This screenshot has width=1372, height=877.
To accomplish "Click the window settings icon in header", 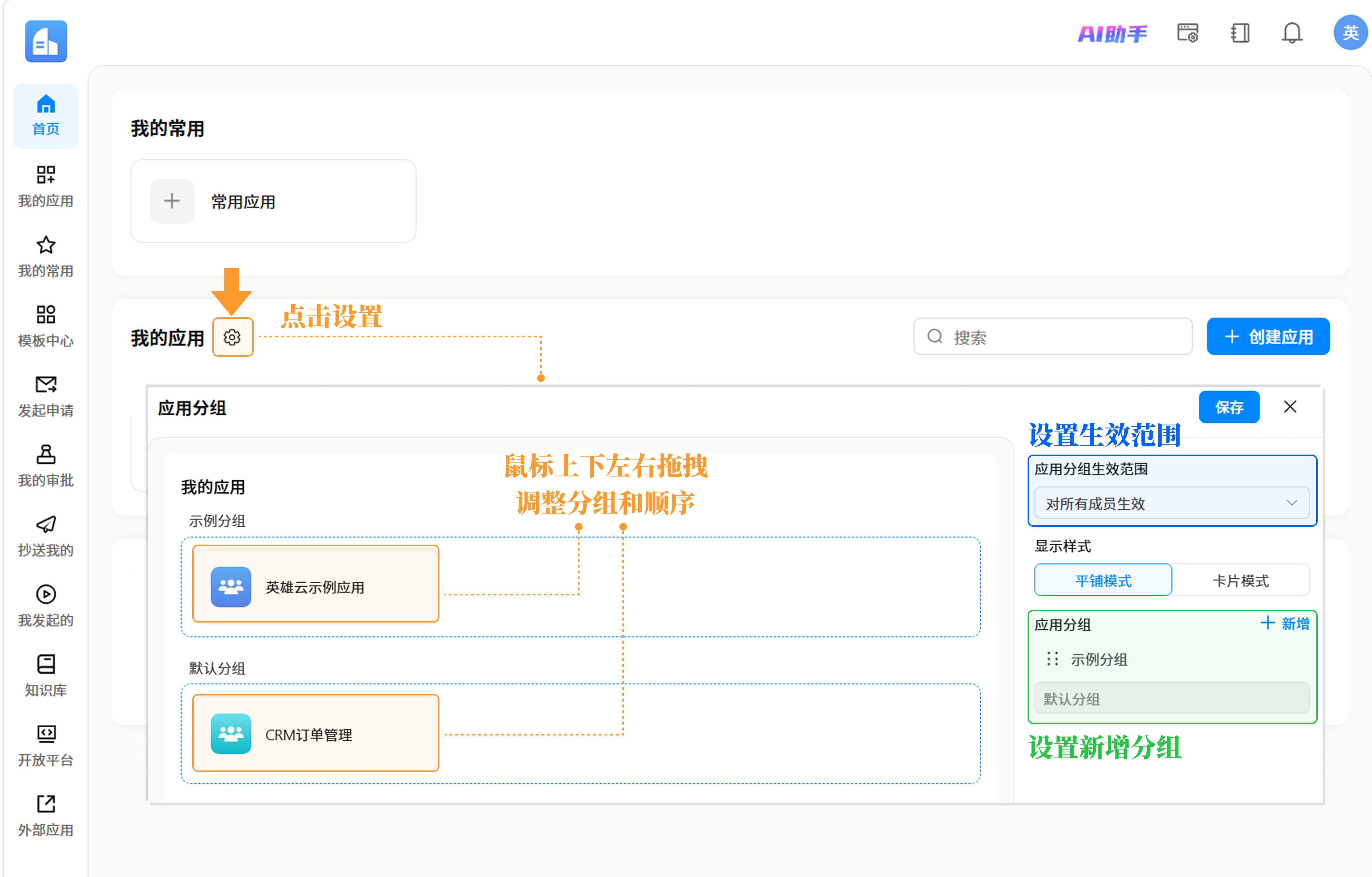I will [x=1188, y=33].
